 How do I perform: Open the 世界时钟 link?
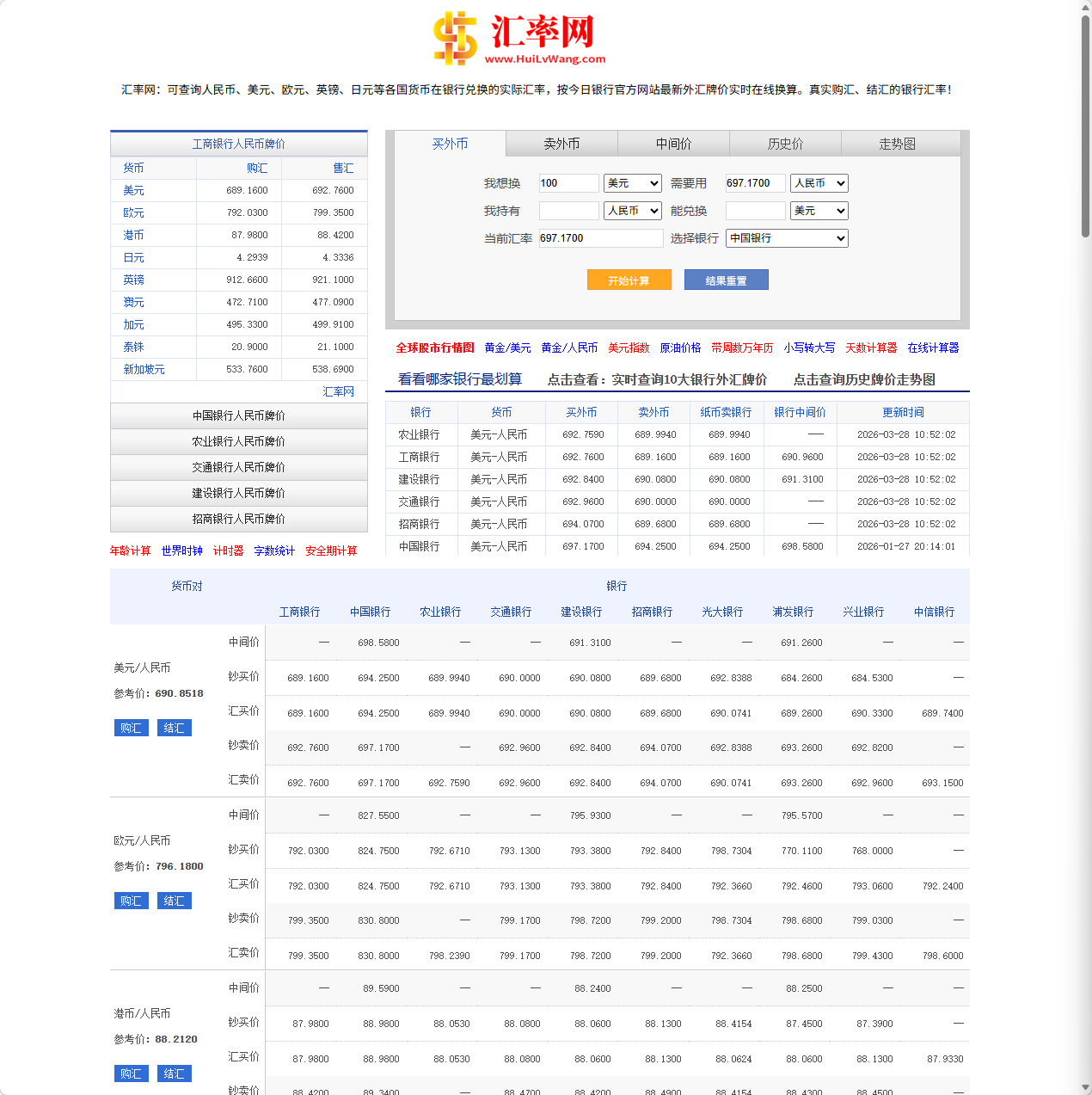pyautogui.click(x=181, y=551)
